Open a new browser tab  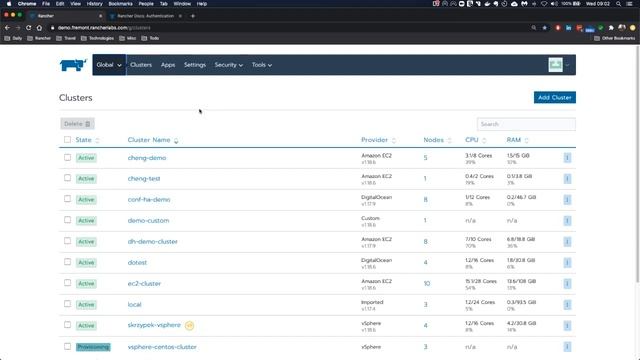[193, 16]
